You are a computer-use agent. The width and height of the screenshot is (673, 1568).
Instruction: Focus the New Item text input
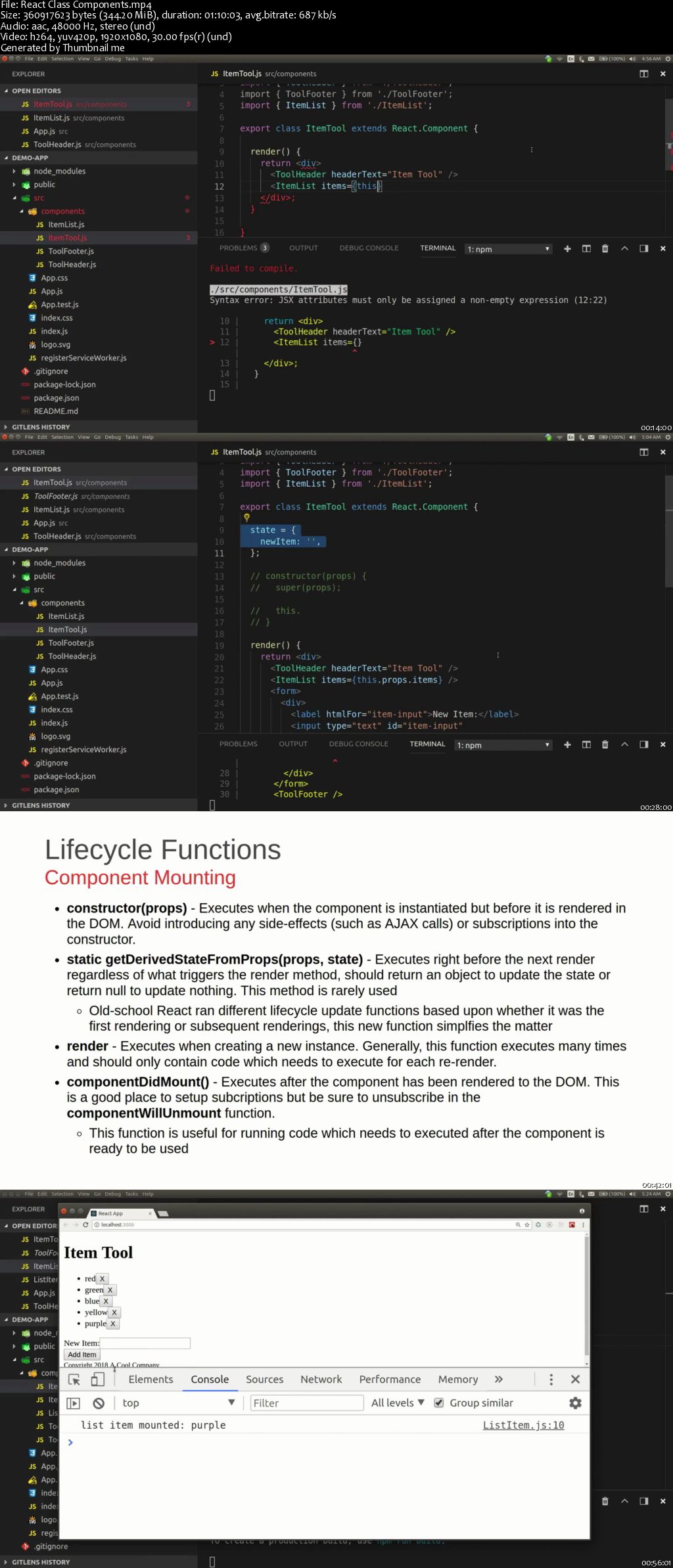tap(145, 1343)
